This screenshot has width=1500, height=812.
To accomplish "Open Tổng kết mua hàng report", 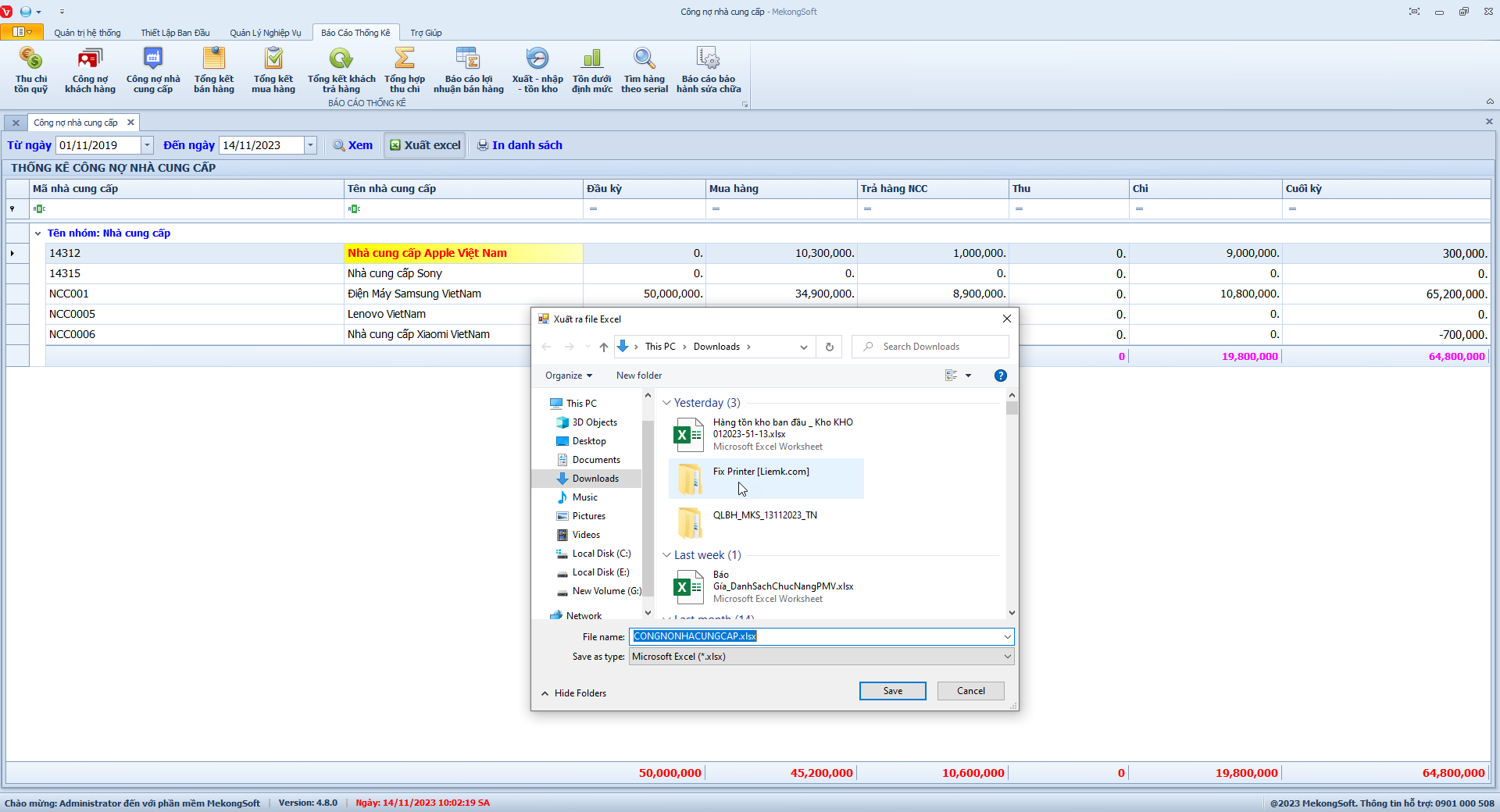I will tap(273, 69).
